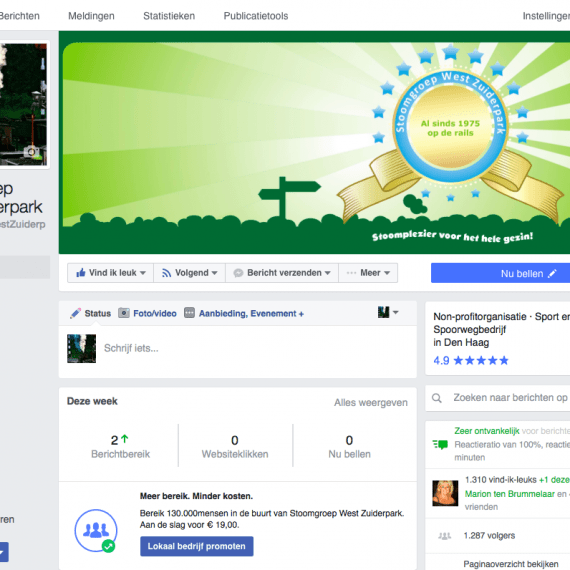Viewport: 570px width, 570px height.
Task: Click the camera icon on profile picture
Action: click(x=31, y=151)
